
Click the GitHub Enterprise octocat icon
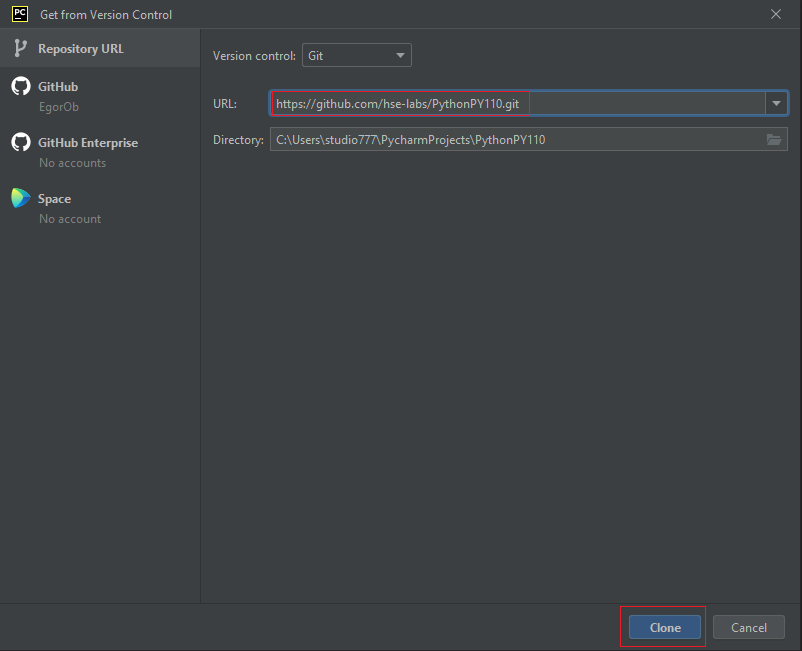tap(20, 143)
